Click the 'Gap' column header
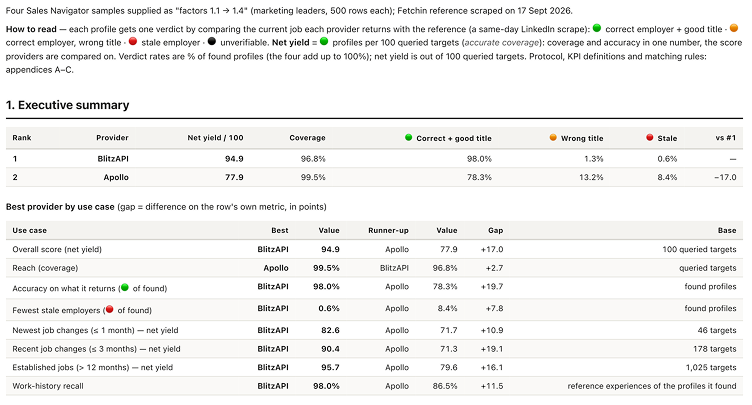This screenshot has width=752, height=405. (495, 230)
